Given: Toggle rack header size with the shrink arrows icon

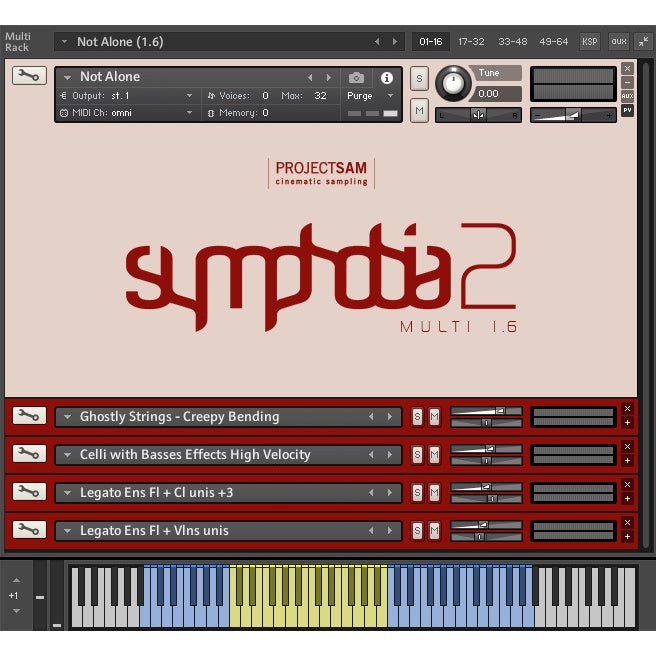Looking at the screenshot, I should [x=644, y=41].
